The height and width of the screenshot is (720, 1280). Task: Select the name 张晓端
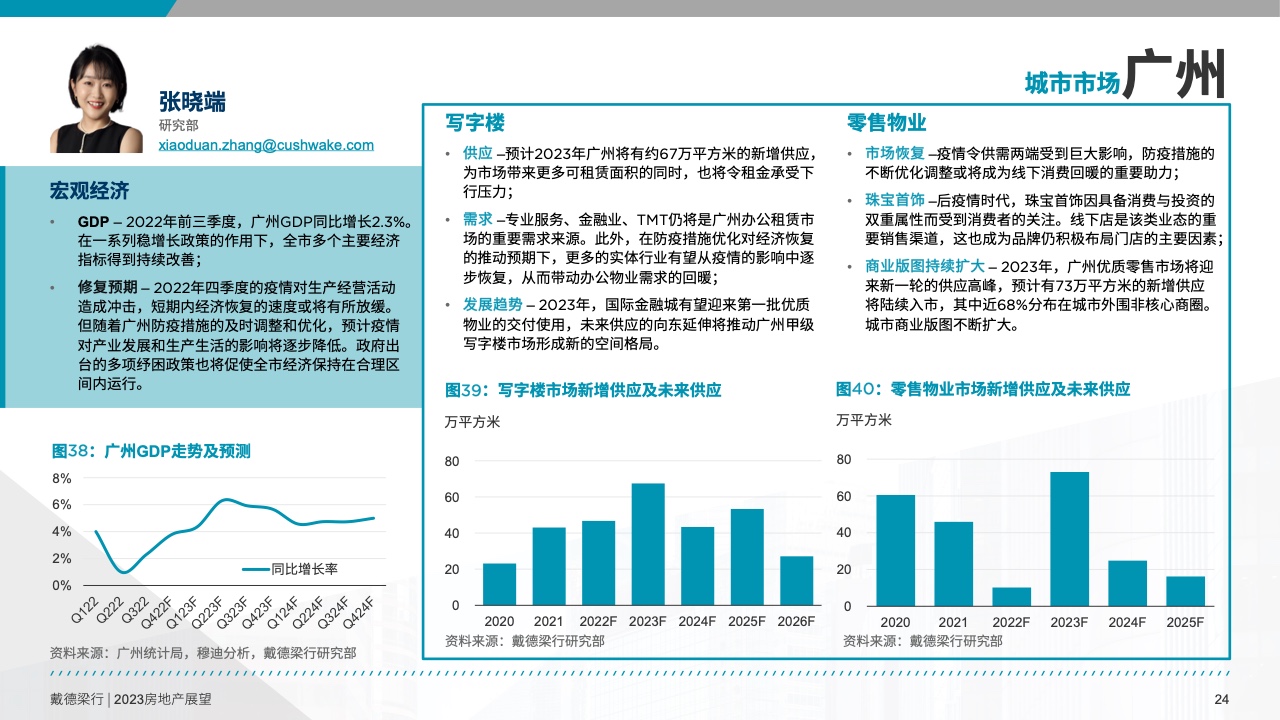(192, 102)
